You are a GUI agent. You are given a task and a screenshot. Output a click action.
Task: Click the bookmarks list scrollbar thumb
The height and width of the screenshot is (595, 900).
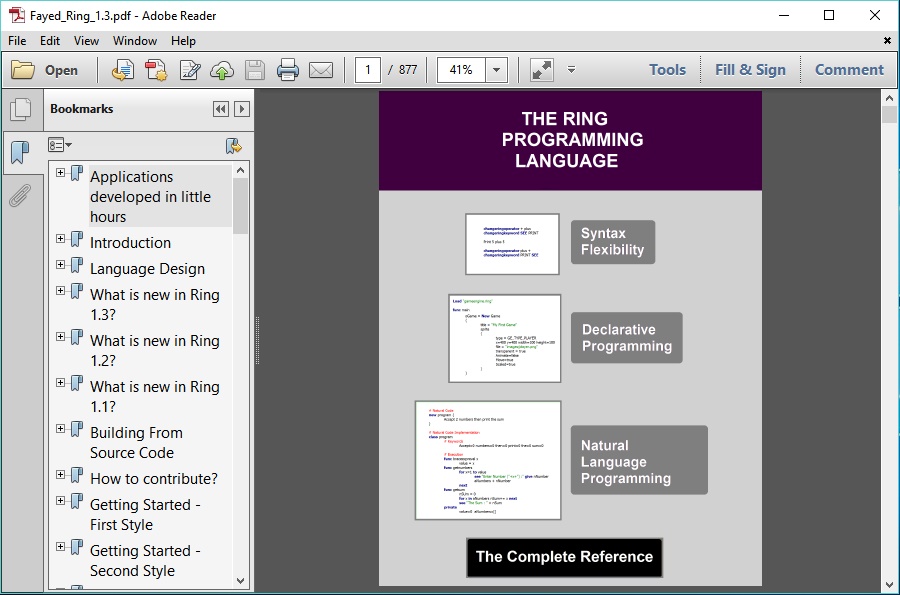coord(240,205)
